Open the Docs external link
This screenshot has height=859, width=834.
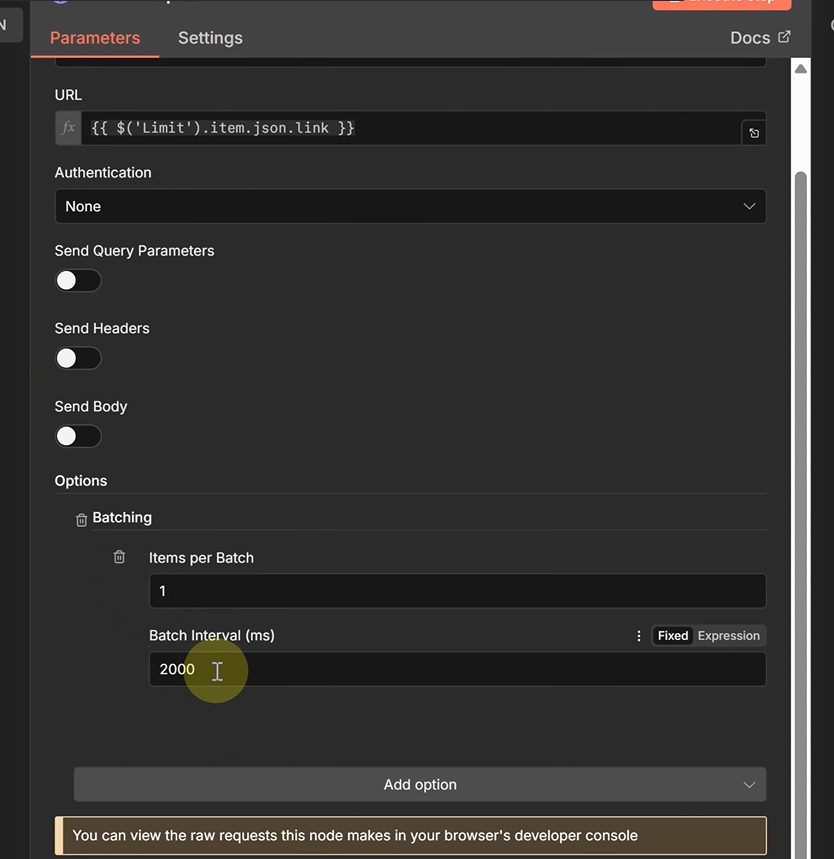[x=760, y=38]
